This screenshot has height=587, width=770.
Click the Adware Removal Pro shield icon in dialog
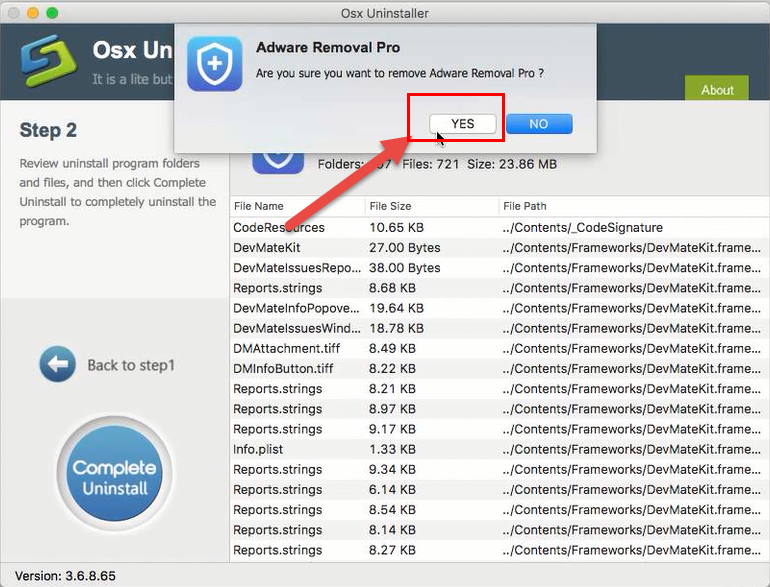click(215, 64)
